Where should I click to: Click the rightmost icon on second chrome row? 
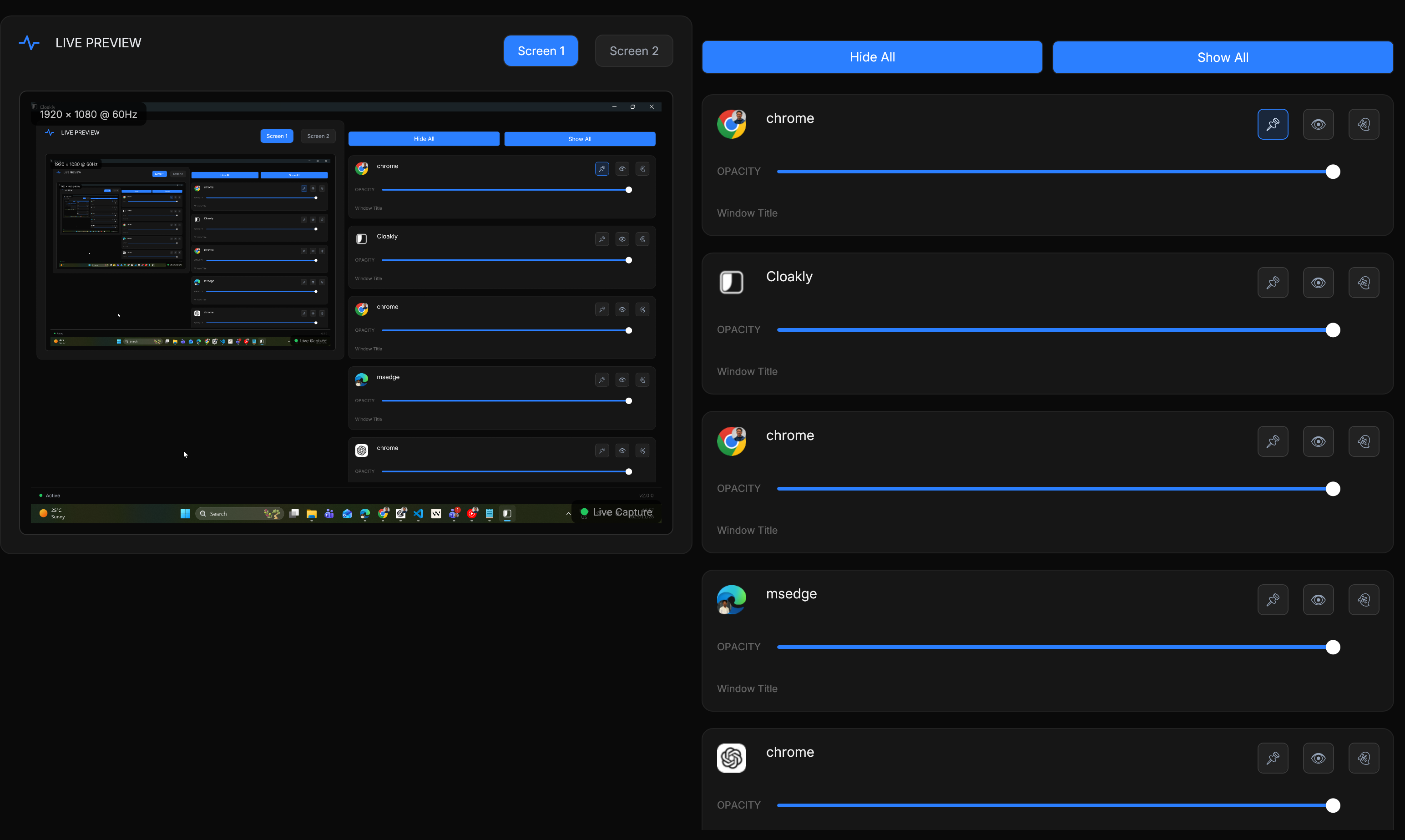pyautogui.click(x=1364, y=441)
